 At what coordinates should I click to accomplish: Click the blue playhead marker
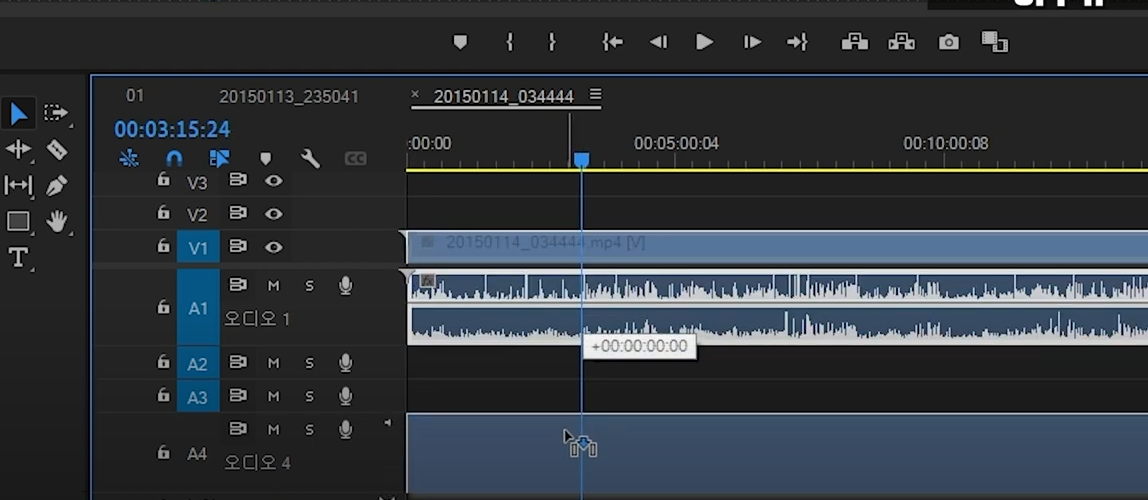pos(581,160)
